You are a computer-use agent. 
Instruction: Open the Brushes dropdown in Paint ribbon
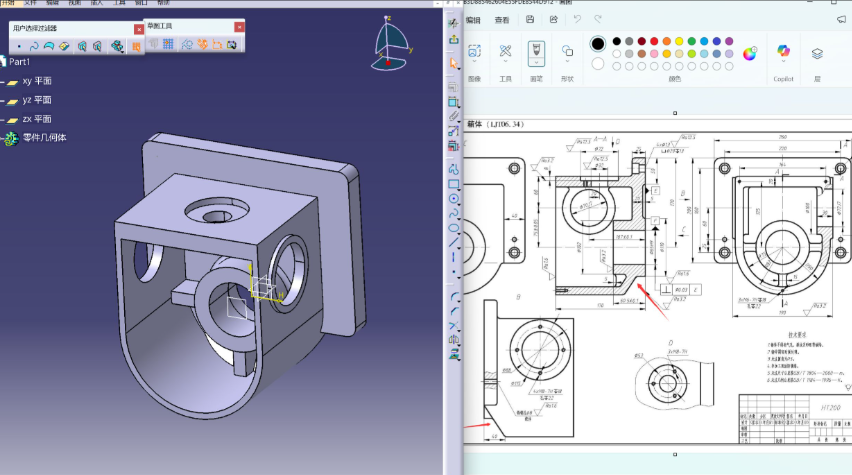coord(536,60)
